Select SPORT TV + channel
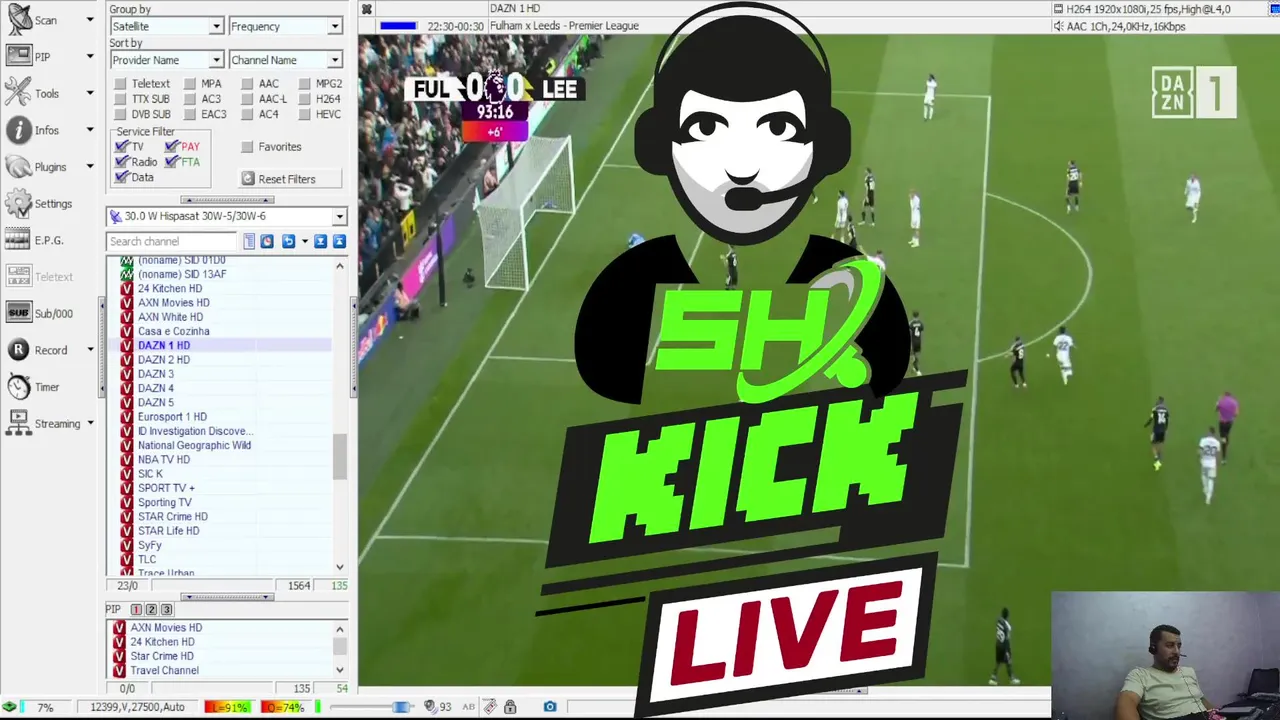The height and width of the screenshot is (720, 1280). pos(166,488)
